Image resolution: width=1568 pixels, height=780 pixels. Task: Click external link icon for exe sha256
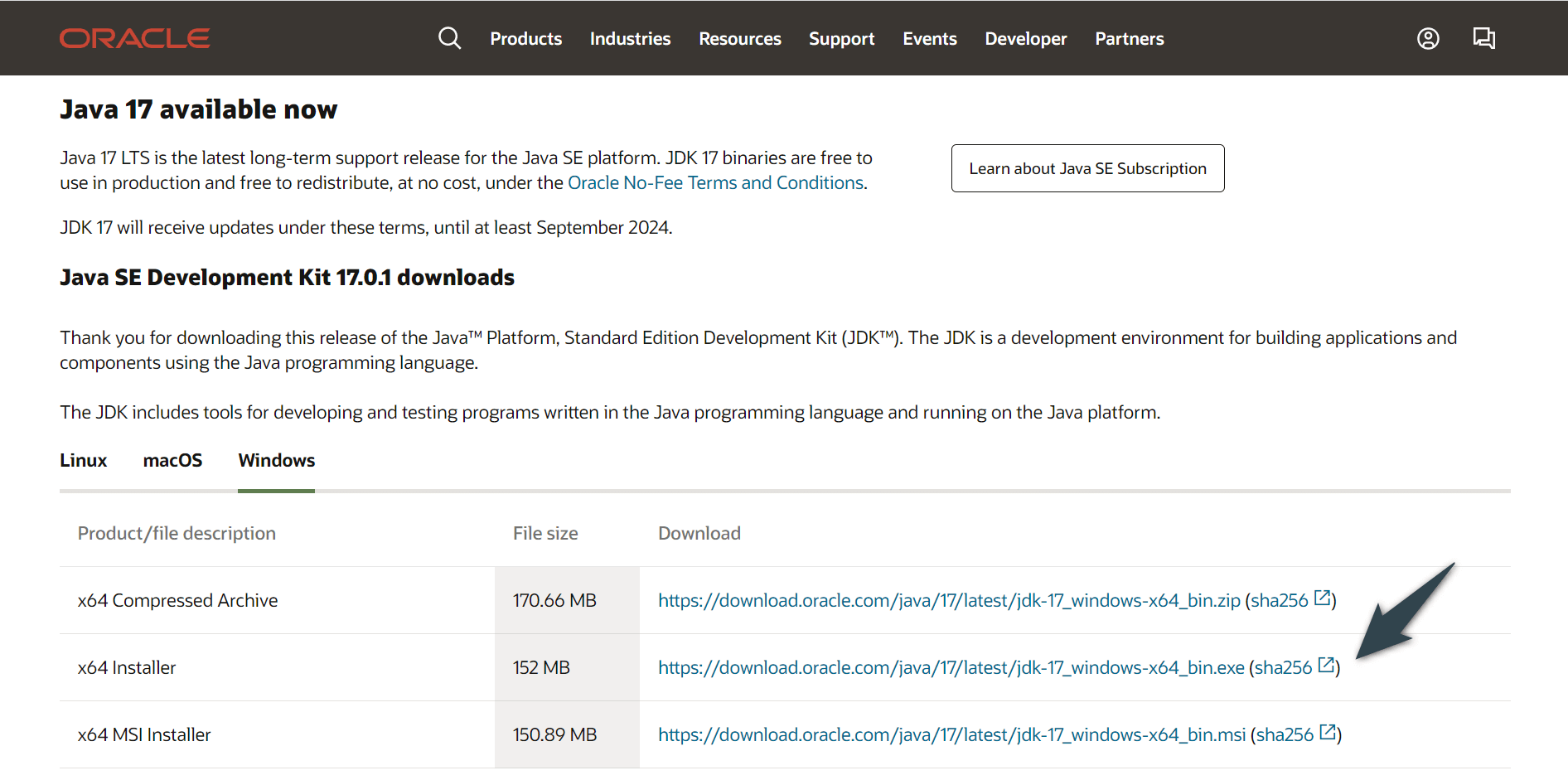(x=1326, y=665)
